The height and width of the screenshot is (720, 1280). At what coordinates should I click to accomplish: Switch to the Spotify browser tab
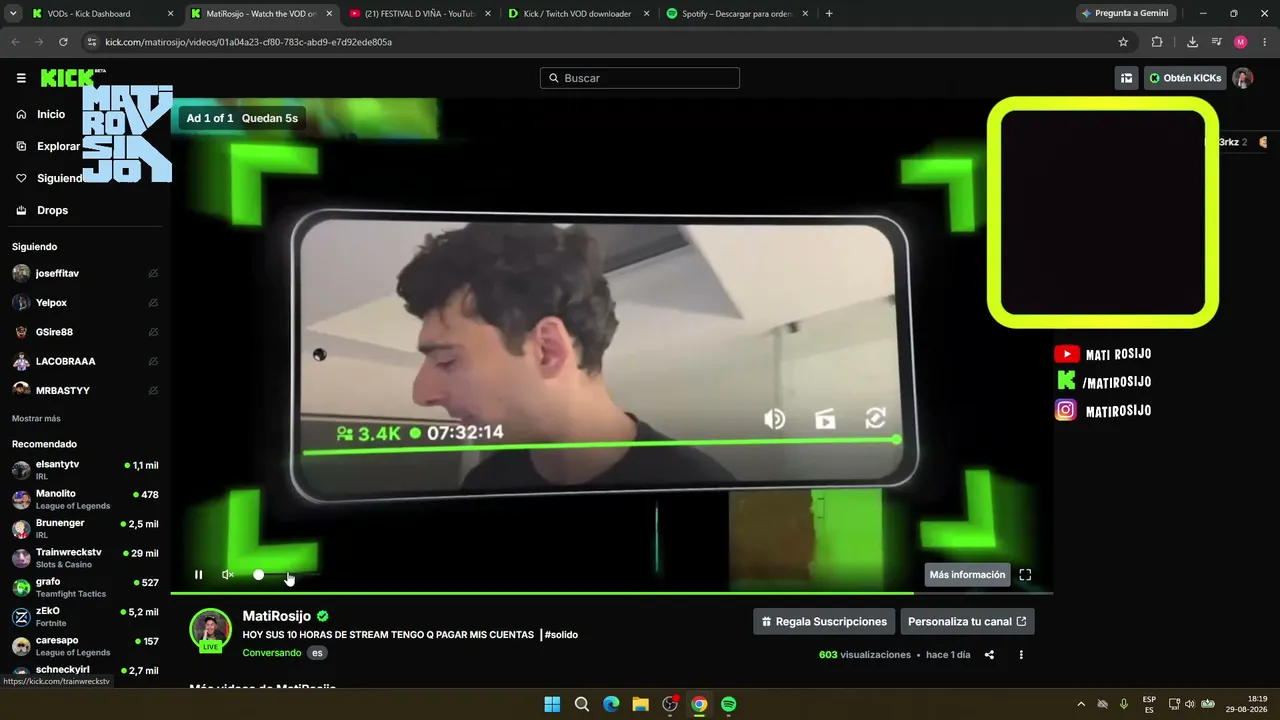[x=737, y=14]
